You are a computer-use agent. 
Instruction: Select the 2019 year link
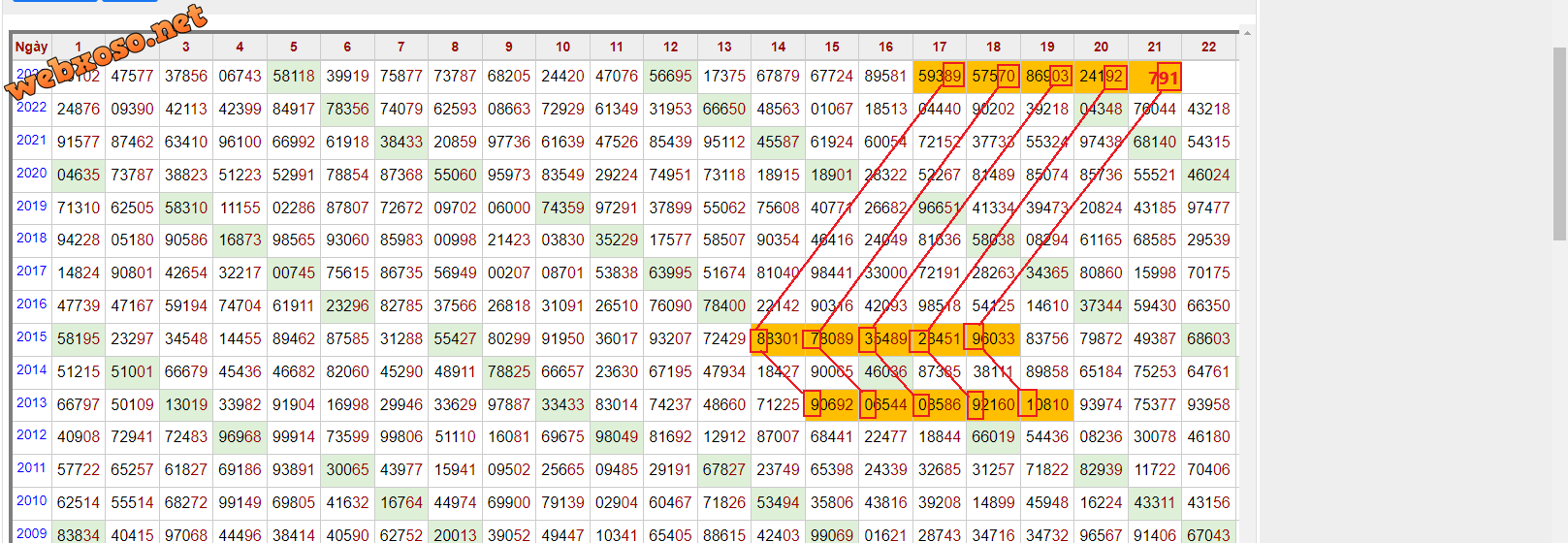click(x=31, y=207)
